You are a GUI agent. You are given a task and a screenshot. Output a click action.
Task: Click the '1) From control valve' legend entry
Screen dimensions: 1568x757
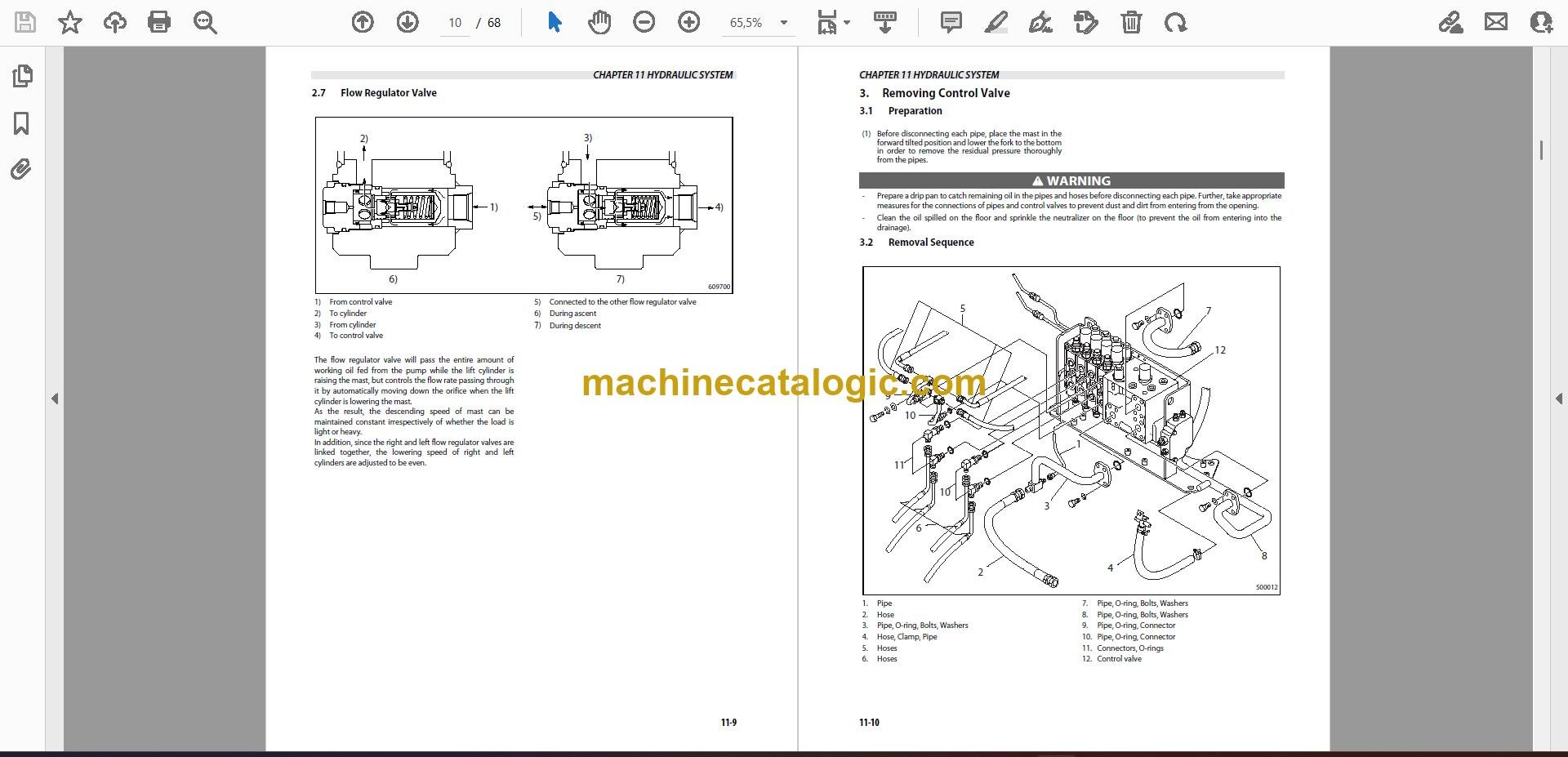point(354,302)
